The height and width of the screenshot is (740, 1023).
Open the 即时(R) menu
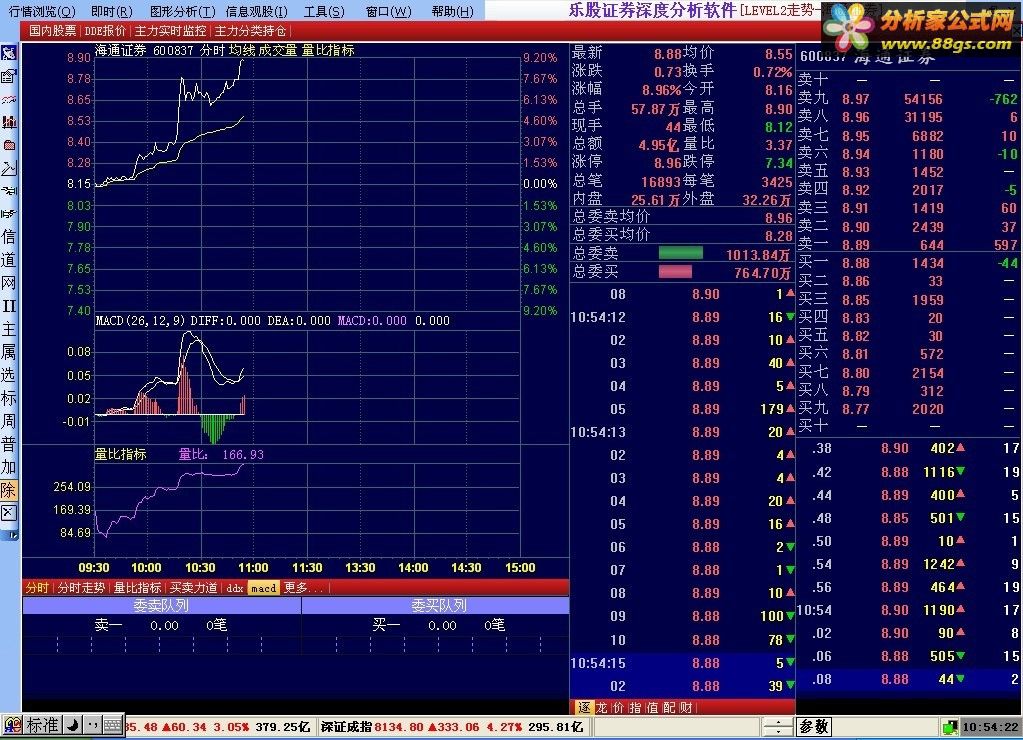[112, 11]
